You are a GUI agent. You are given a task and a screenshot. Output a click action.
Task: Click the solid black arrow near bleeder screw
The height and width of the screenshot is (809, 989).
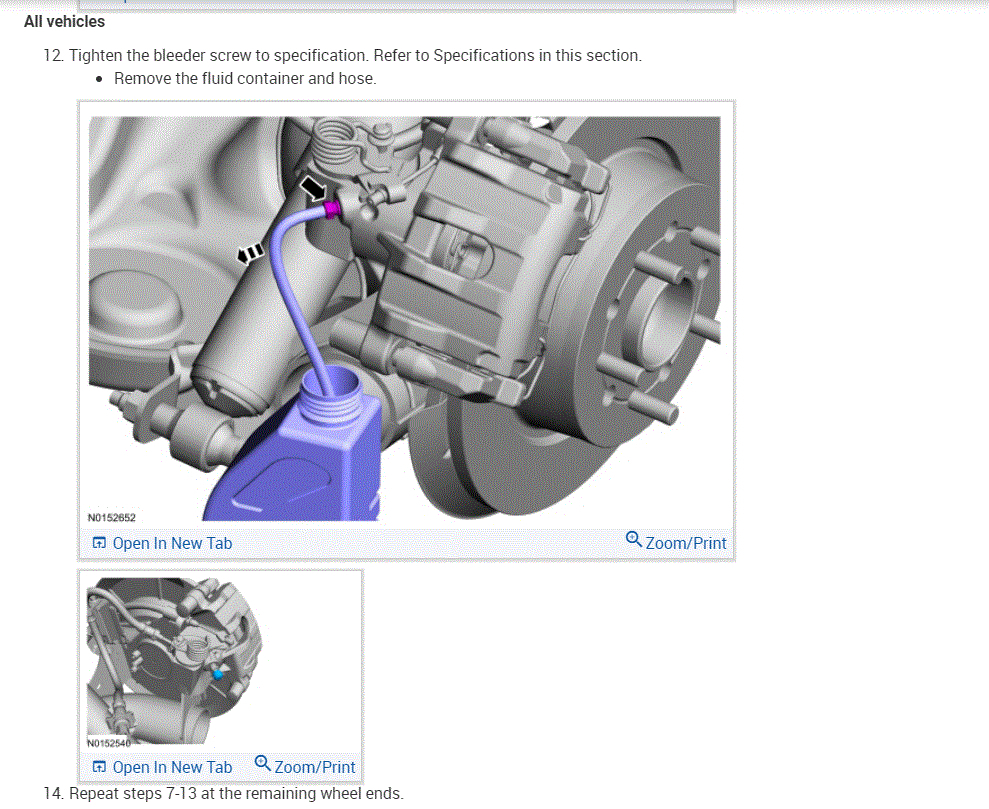coord(313,188)
